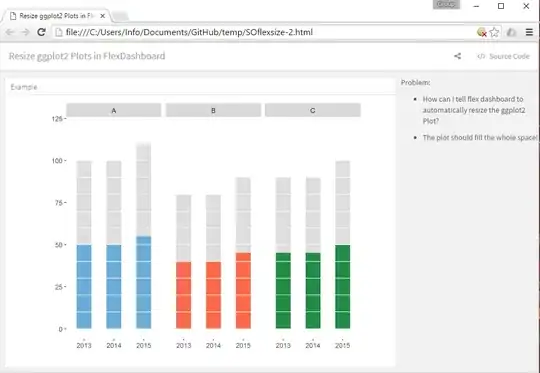Click the green 2015 bar in panel C
Screen dimensions: 540x373
[x=343, y=287]
